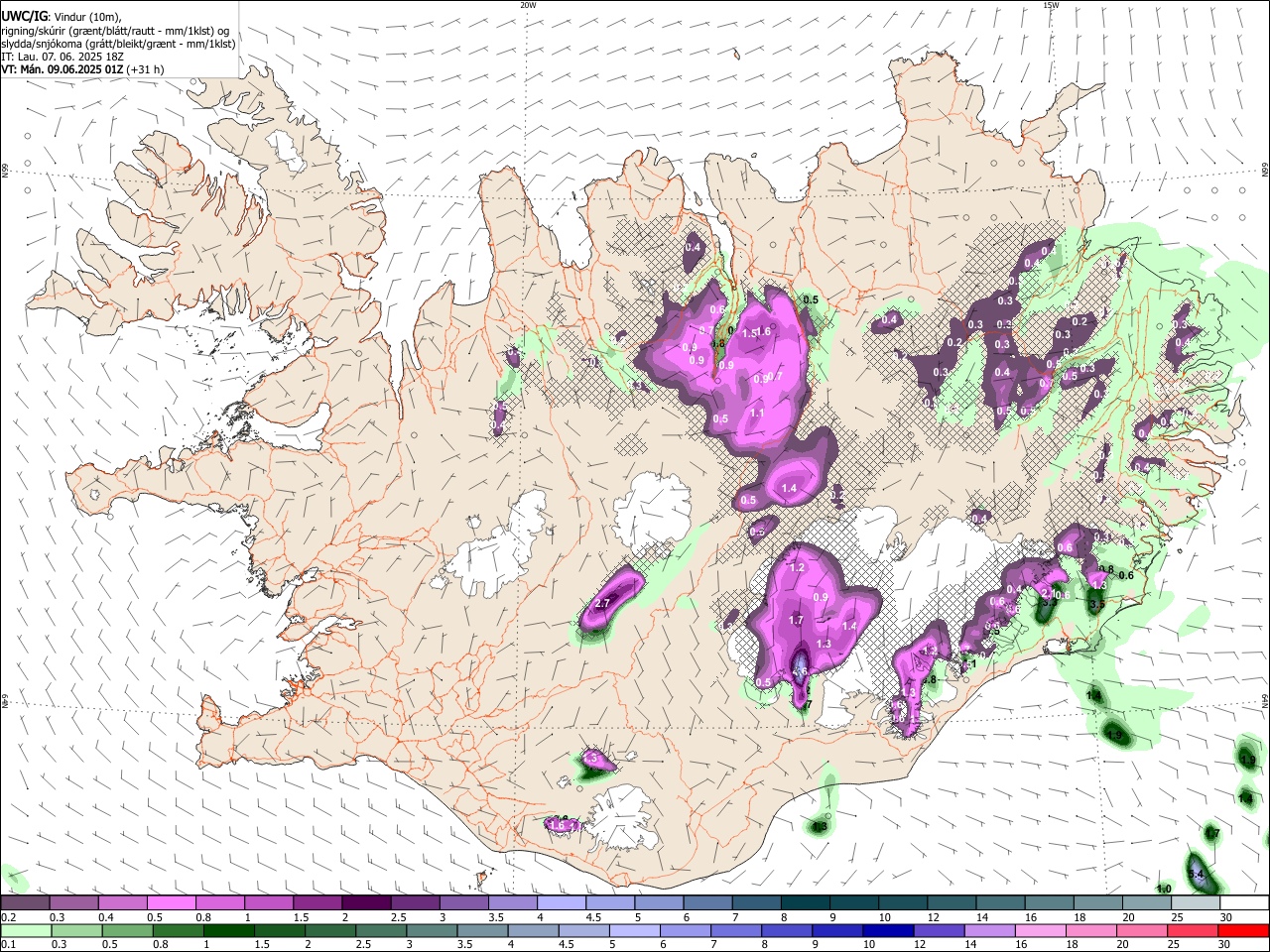Click the '0.1' label in the lower legend row
This screenshot has height=952, width=1270.
[x=8, y=945]
